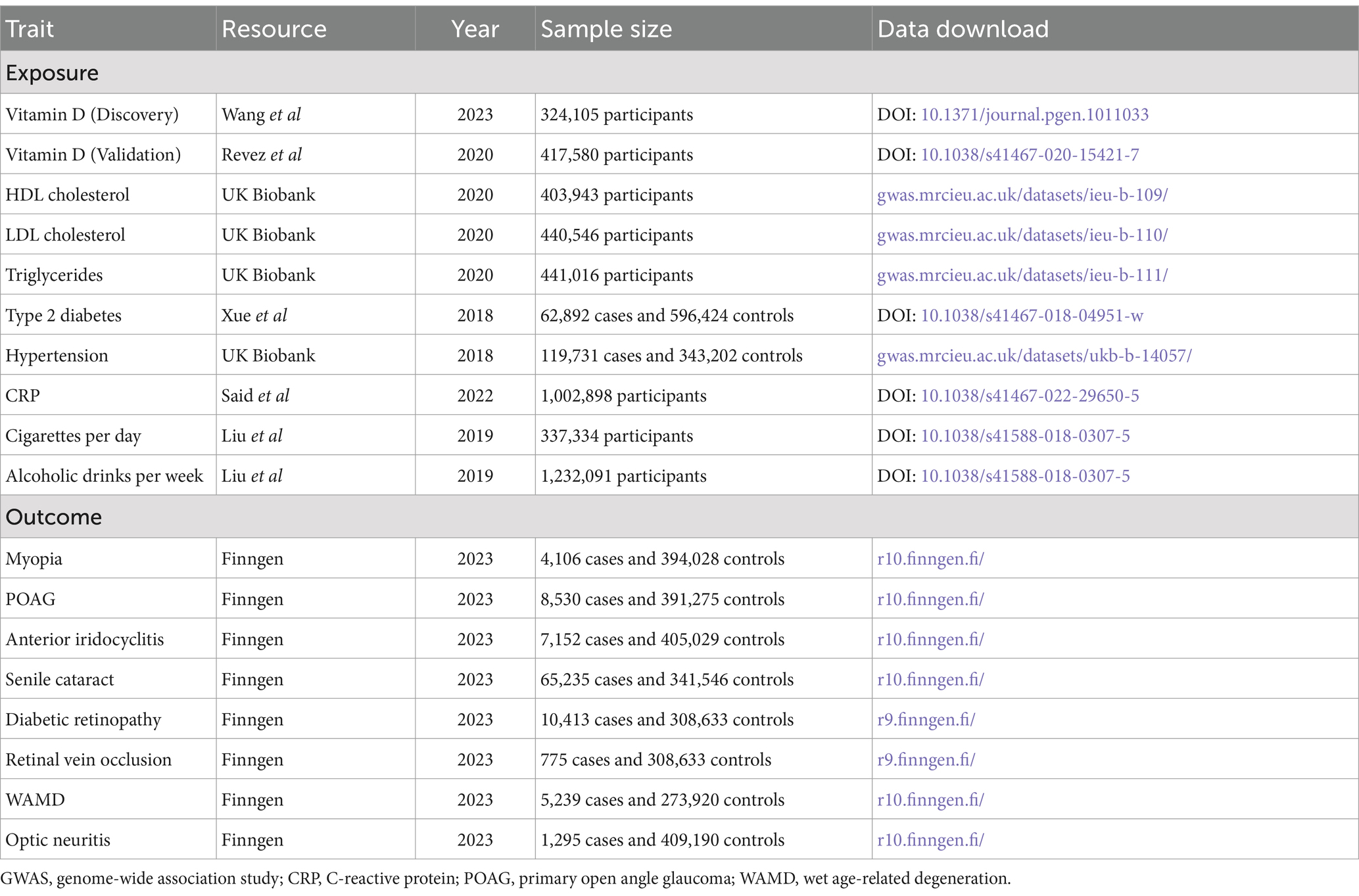Click the Resource column header
This screenshot has height=896, width=1359.
click(316, 29)
